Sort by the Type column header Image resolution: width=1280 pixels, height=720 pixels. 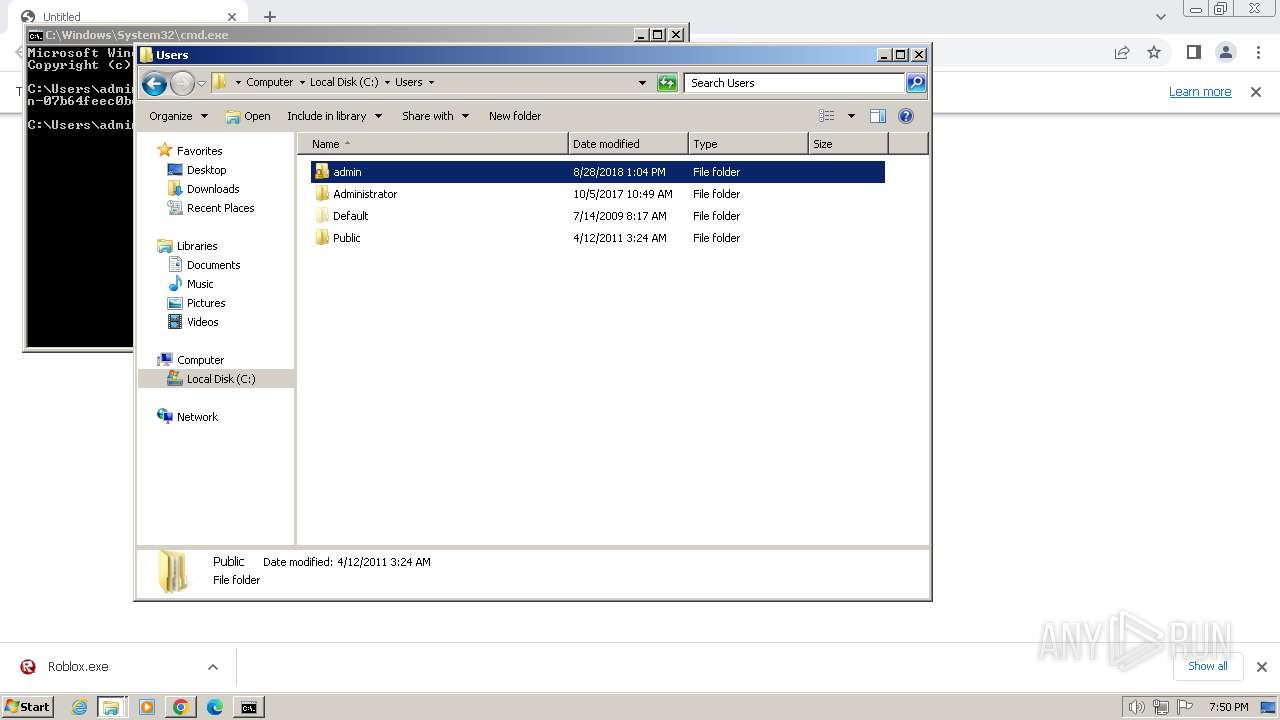tap(748, 144)
